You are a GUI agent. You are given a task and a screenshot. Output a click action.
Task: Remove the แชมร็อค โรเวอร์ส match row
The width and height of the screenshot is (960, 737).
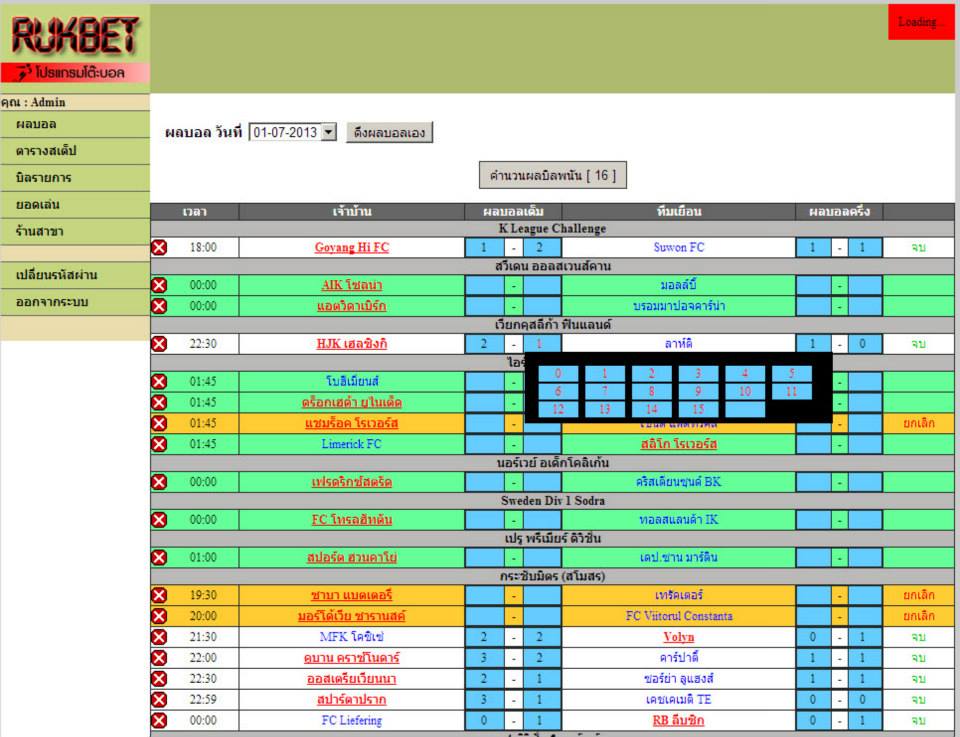159,423
